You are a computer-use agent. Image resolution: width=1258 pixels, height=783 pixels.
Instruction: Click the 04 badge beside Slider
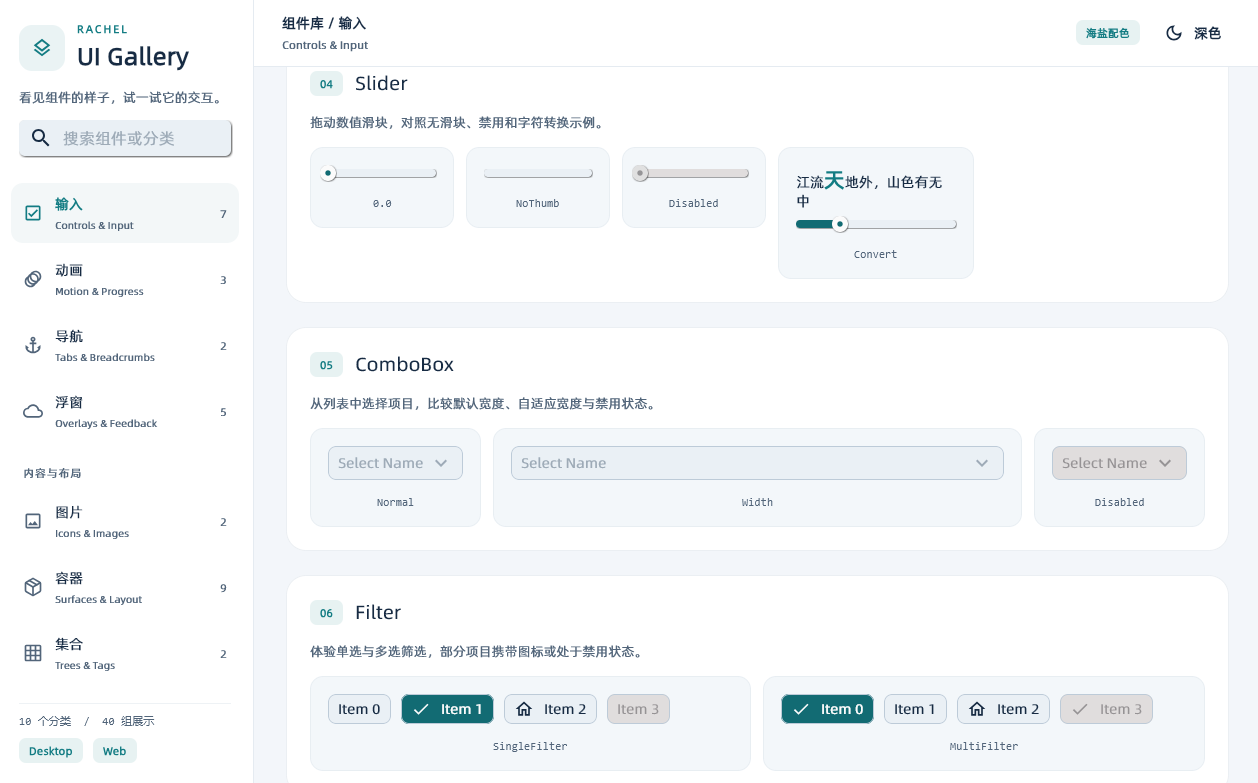[326, 84]
